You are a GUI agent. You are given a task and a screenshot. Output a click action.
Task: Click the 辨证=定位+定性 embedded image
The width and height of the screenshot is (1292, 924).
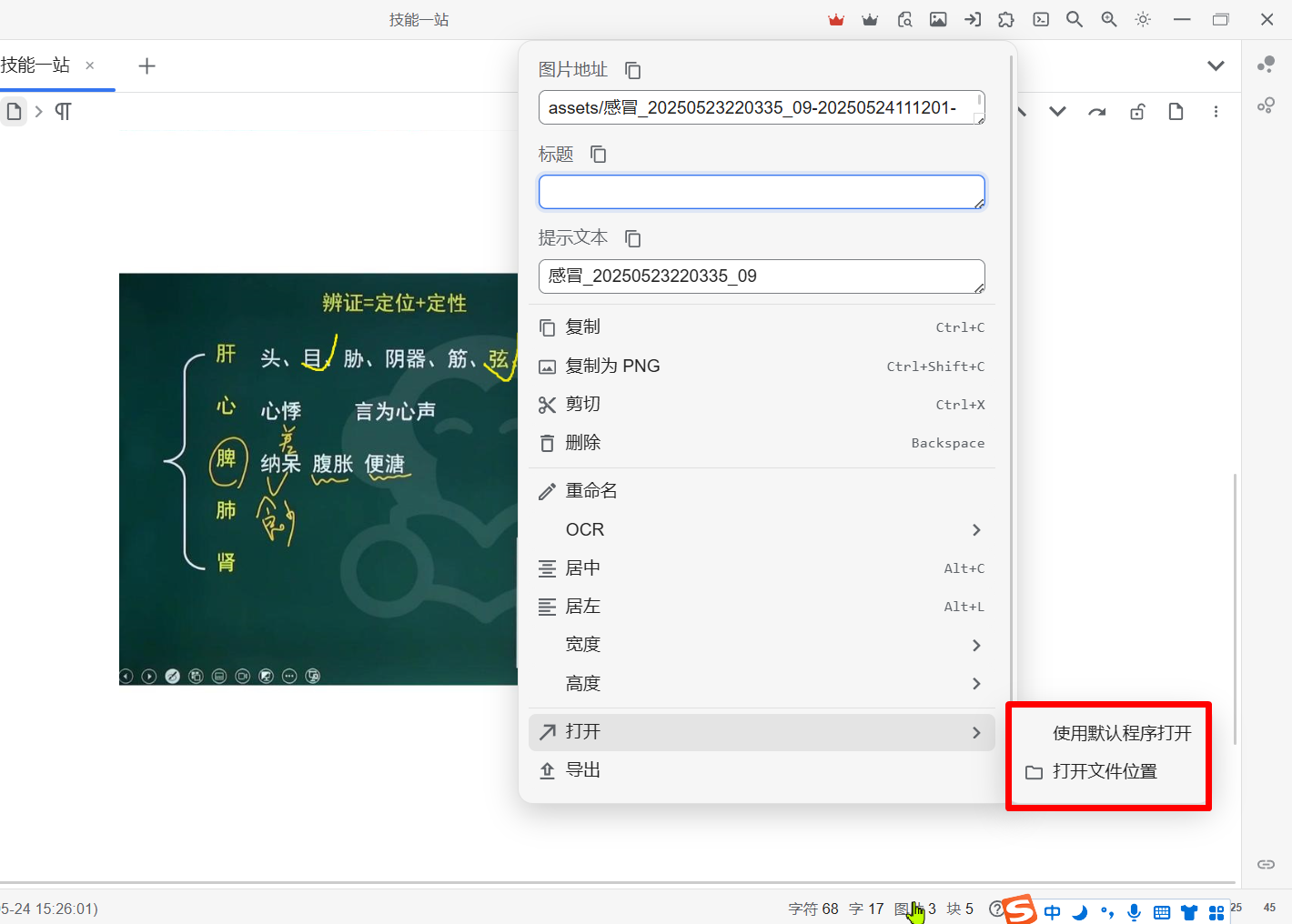tap(318, 479)
